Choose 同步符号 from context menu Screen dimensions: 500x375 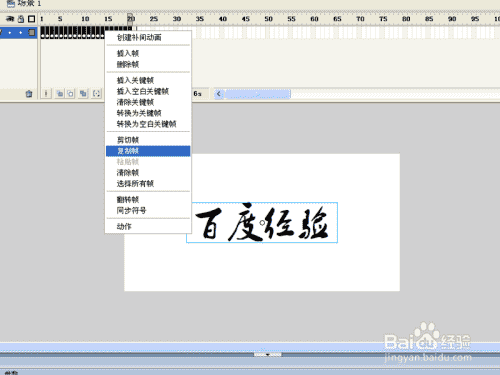pyautogui.click(x=148, y=211)
